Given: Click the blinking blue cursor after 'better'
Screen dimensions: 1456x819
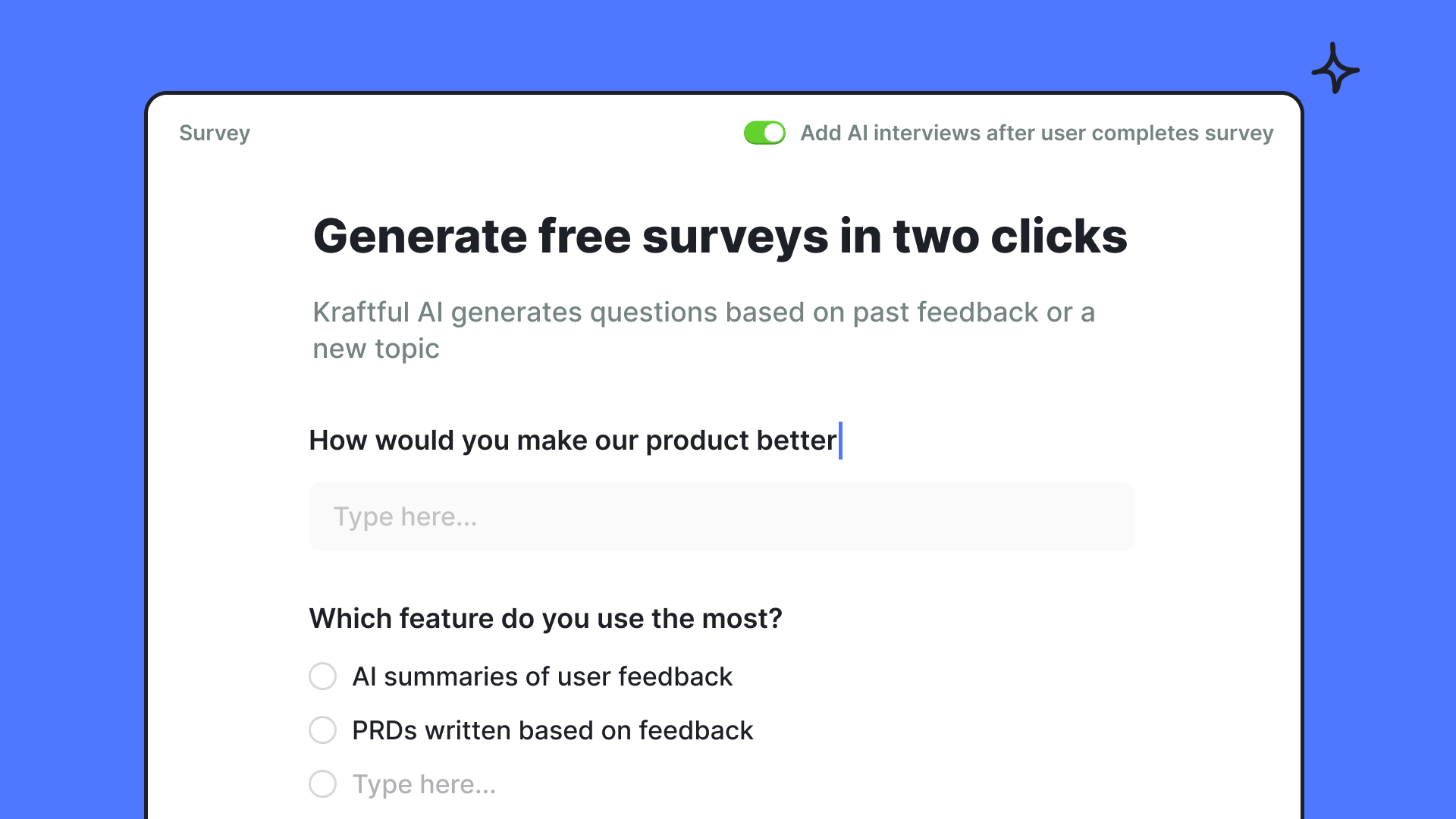Looking at the screenshot, I should [840, 441].
